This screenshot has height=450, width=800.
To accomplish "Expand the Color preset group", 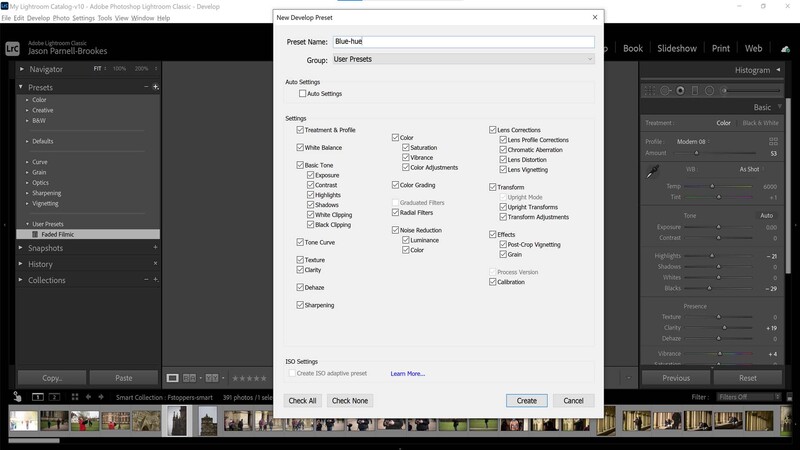I will click(27, 100).
